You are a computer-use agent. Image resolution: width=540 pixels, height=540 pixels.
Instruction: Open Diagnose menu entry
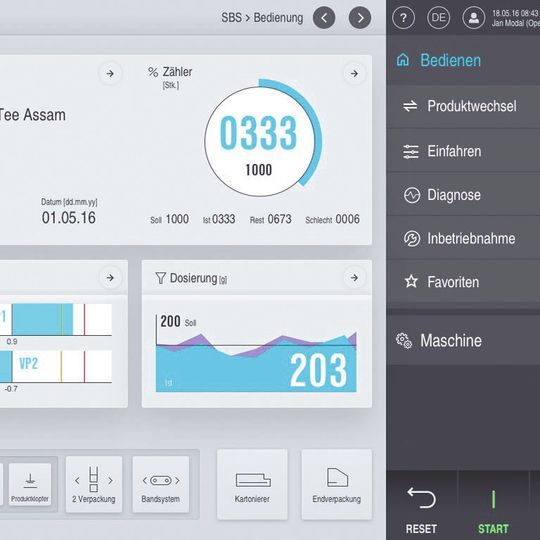click(463, 195)
